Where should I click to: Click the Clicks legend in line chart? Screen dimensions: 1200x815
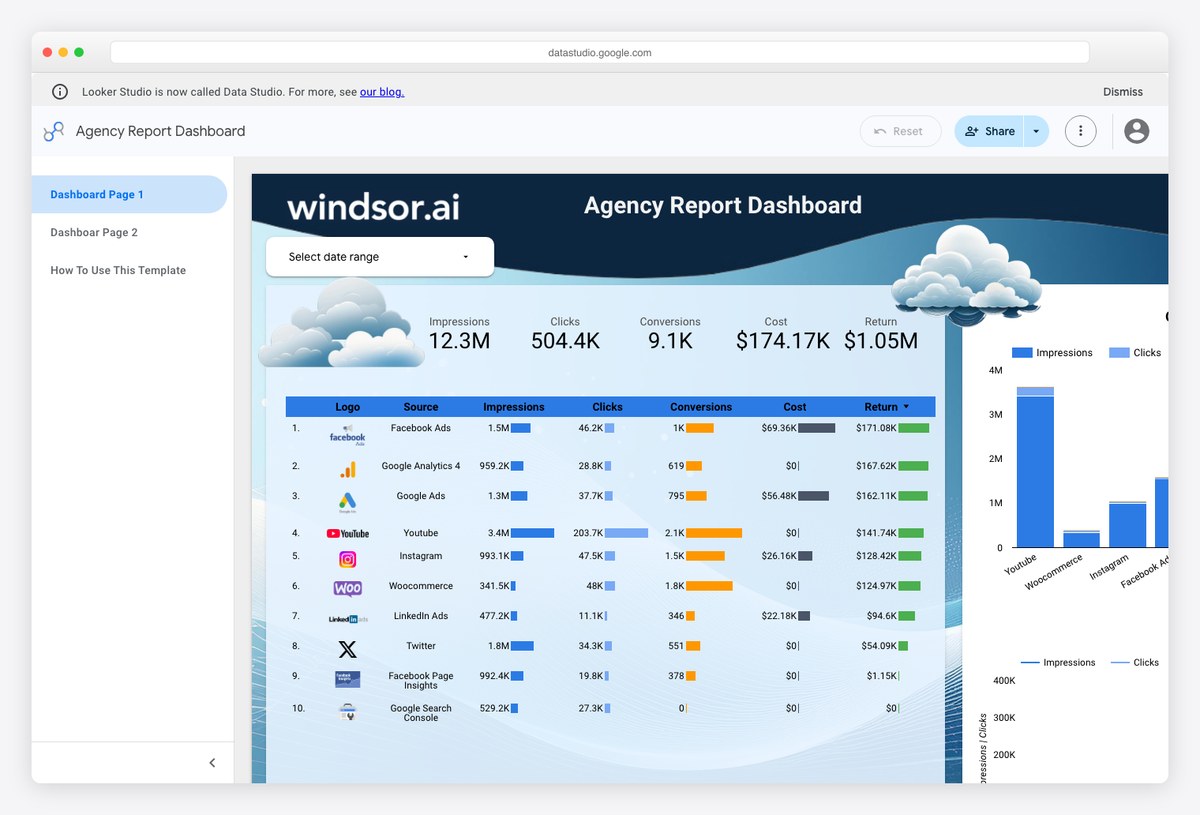[1135, 662]
